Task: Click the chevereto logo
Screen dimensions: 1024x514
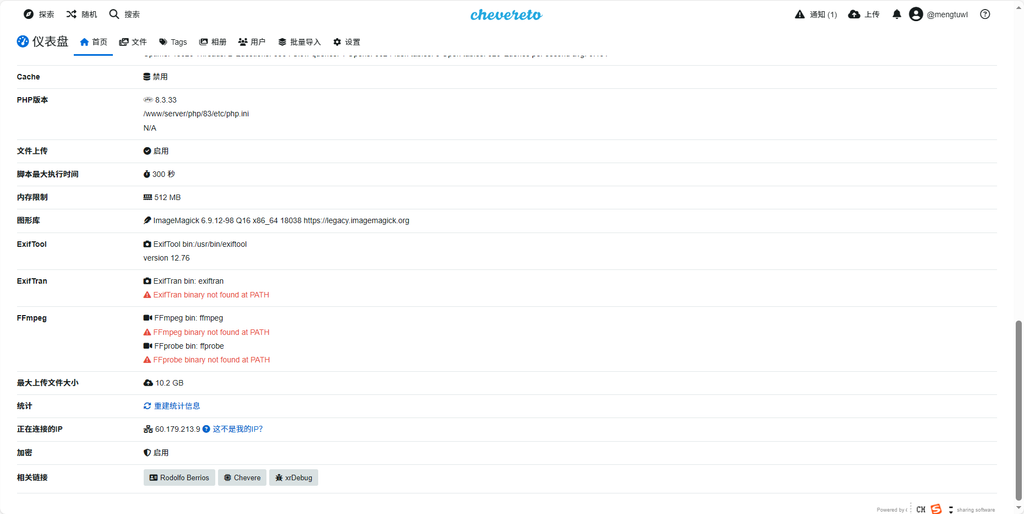Action: tap(506, 14)
